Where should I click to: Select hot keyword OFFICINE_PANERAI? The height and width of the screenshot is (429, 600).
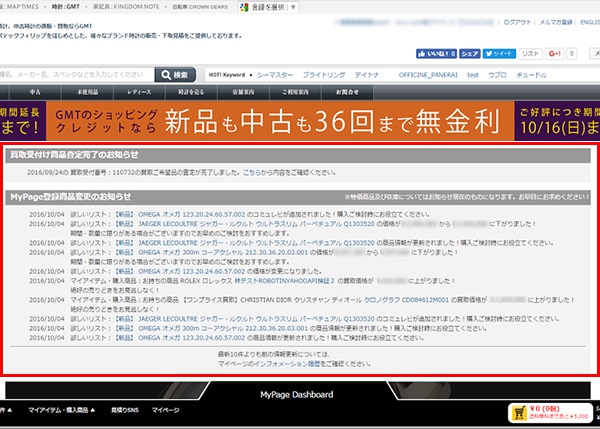click(428, 75)
